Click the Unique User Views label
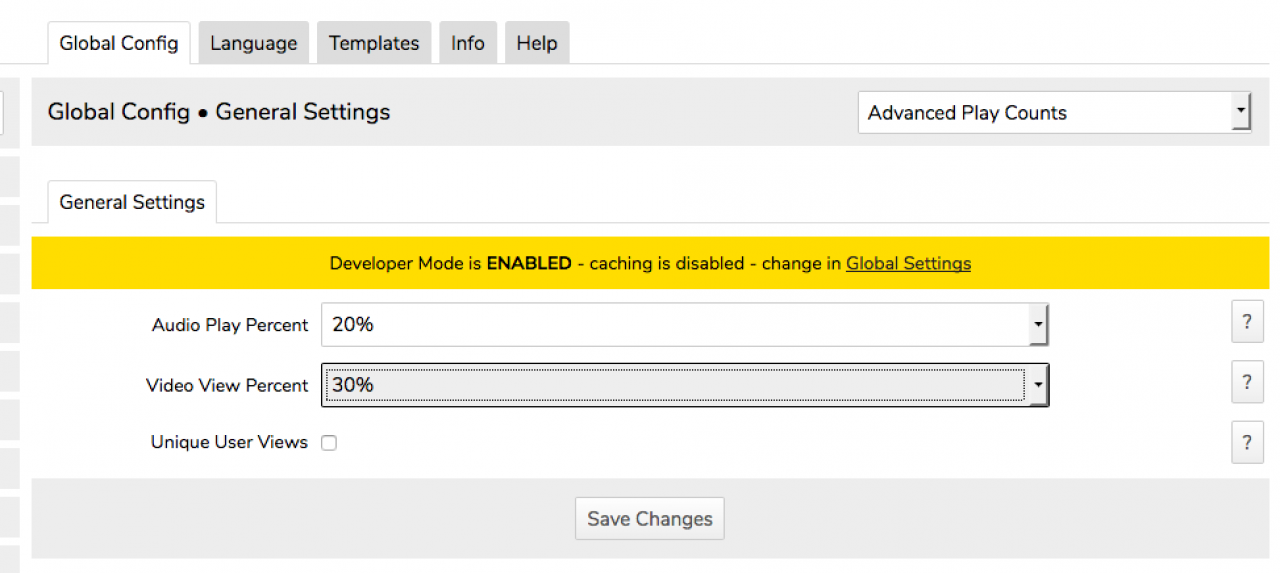This screenshot has width=1280, height=573. [x=229, y=442]
